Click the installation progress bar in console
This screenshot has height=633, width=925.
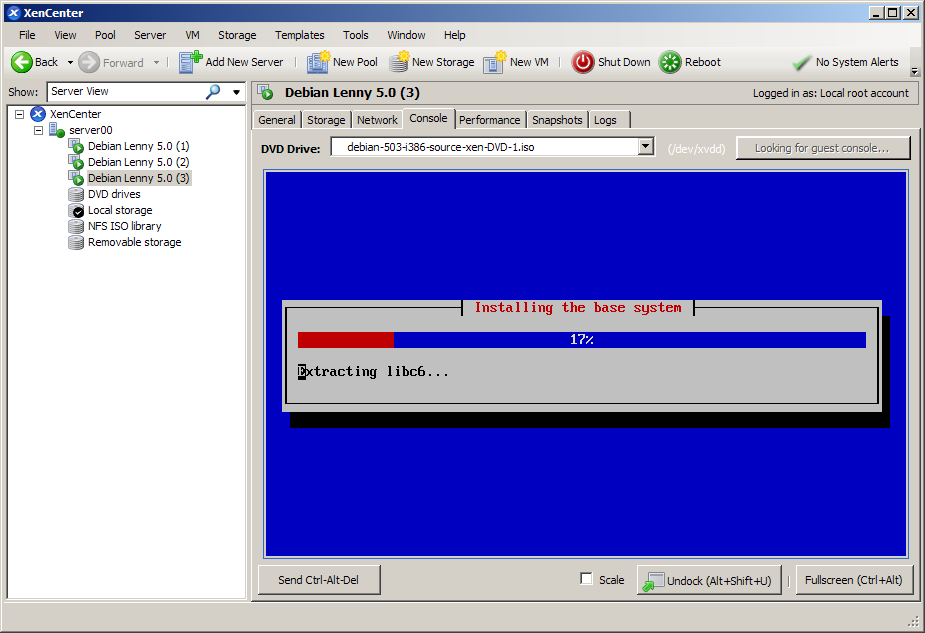581,340
